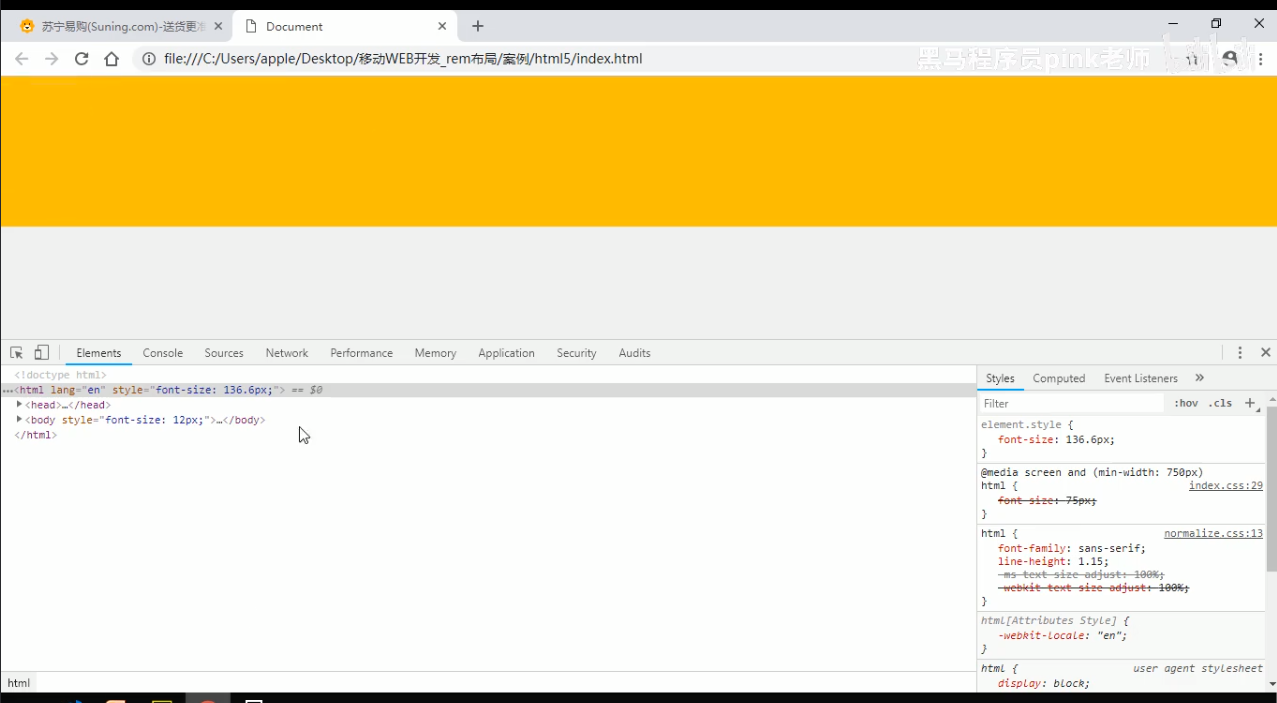Click the orange banner in the page
Screen dimensions: 1277x703
[638, 151]
